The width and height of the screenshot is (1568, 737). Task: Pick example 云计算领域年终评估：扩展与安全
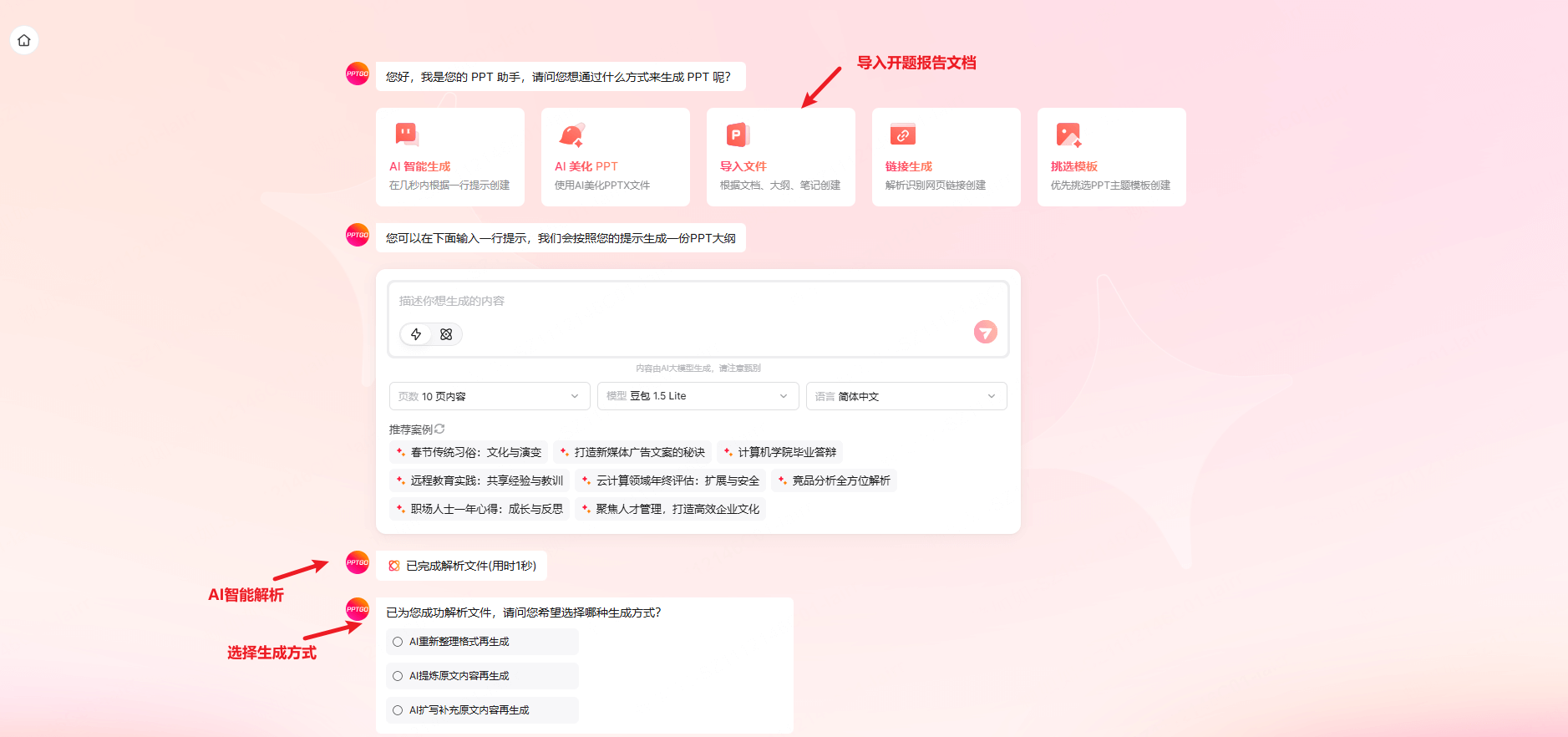tap(670, 480)
